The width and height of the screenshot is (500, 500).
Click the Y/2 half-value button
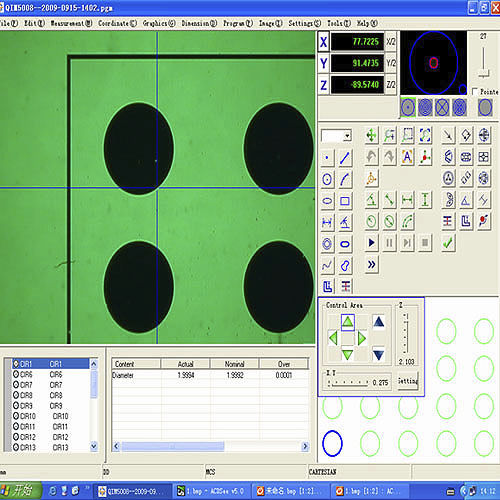pyautogui.click(x=391, y=63)
